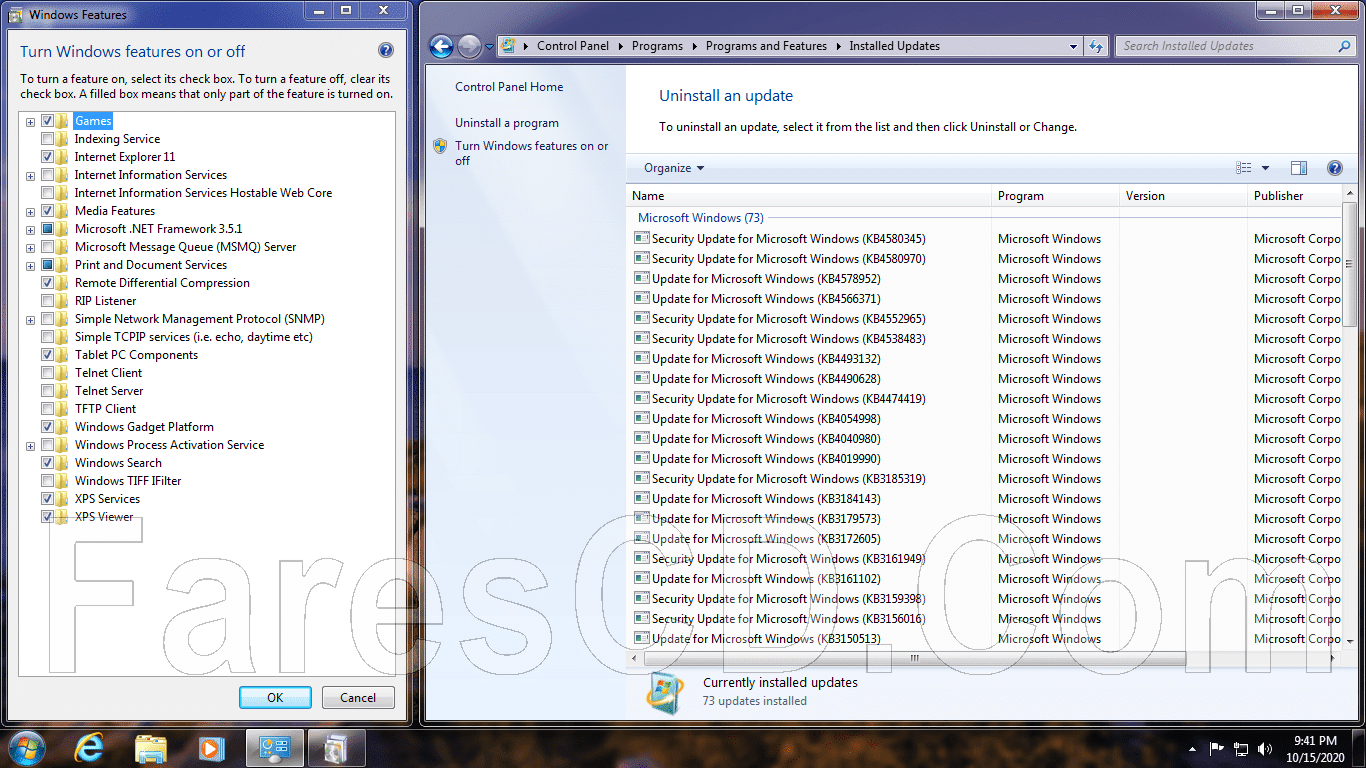The height and width of the screenshot is (768, 1366).
Task: Open Internet Explorer from taskbar
Action: click(90, 748)
